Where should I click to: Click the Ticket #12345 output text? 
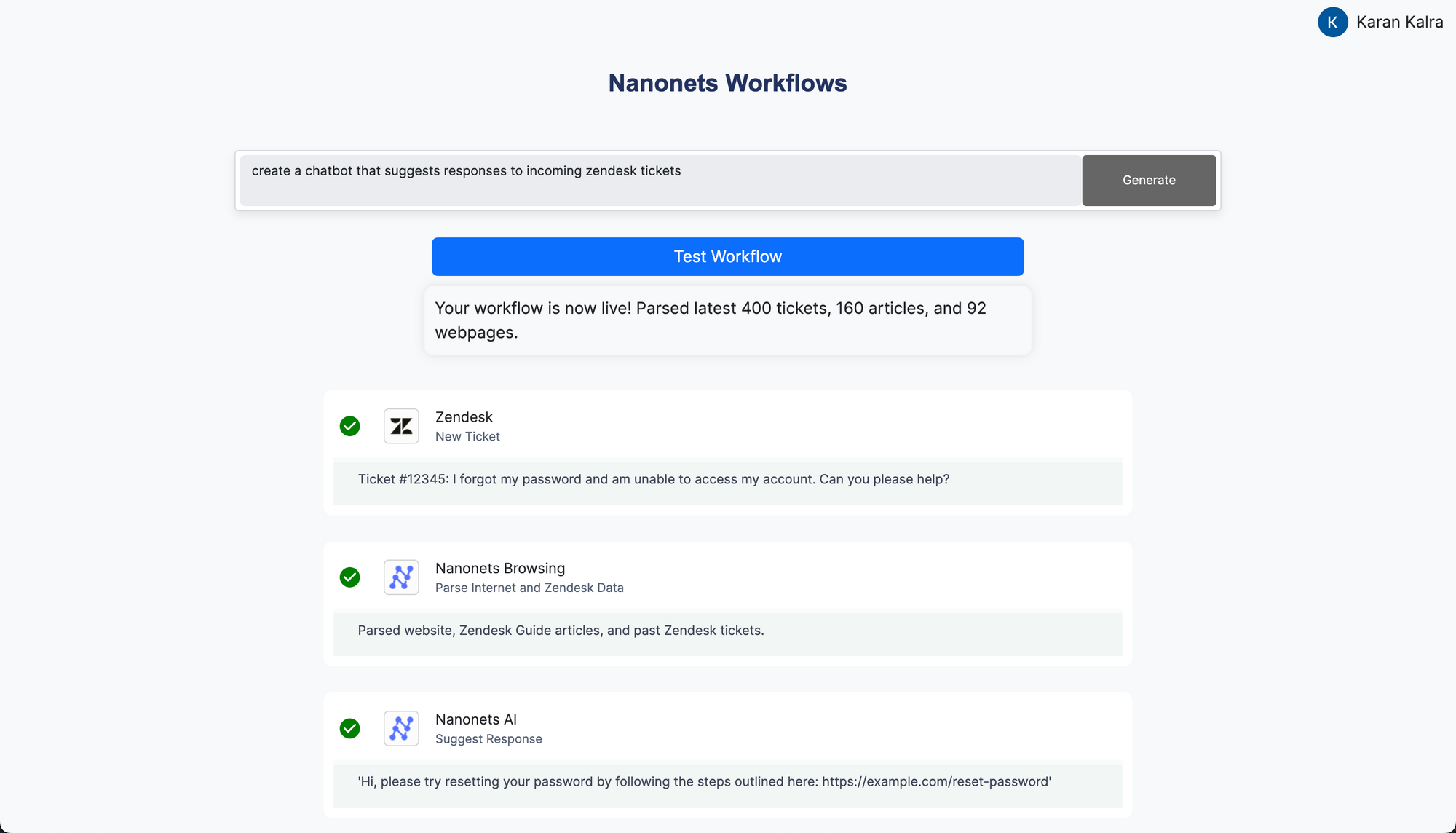pyautogui.click(x=653, y=479)
